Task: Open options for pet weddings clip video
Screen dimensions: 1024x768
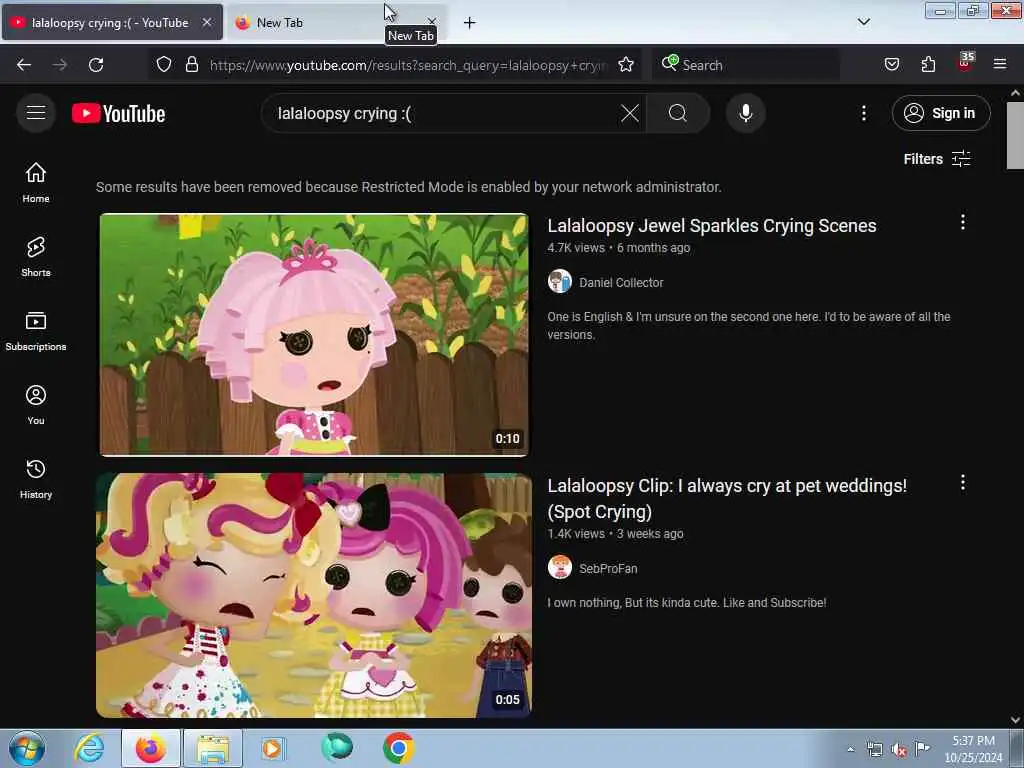Action: click(x=962, y=483)
